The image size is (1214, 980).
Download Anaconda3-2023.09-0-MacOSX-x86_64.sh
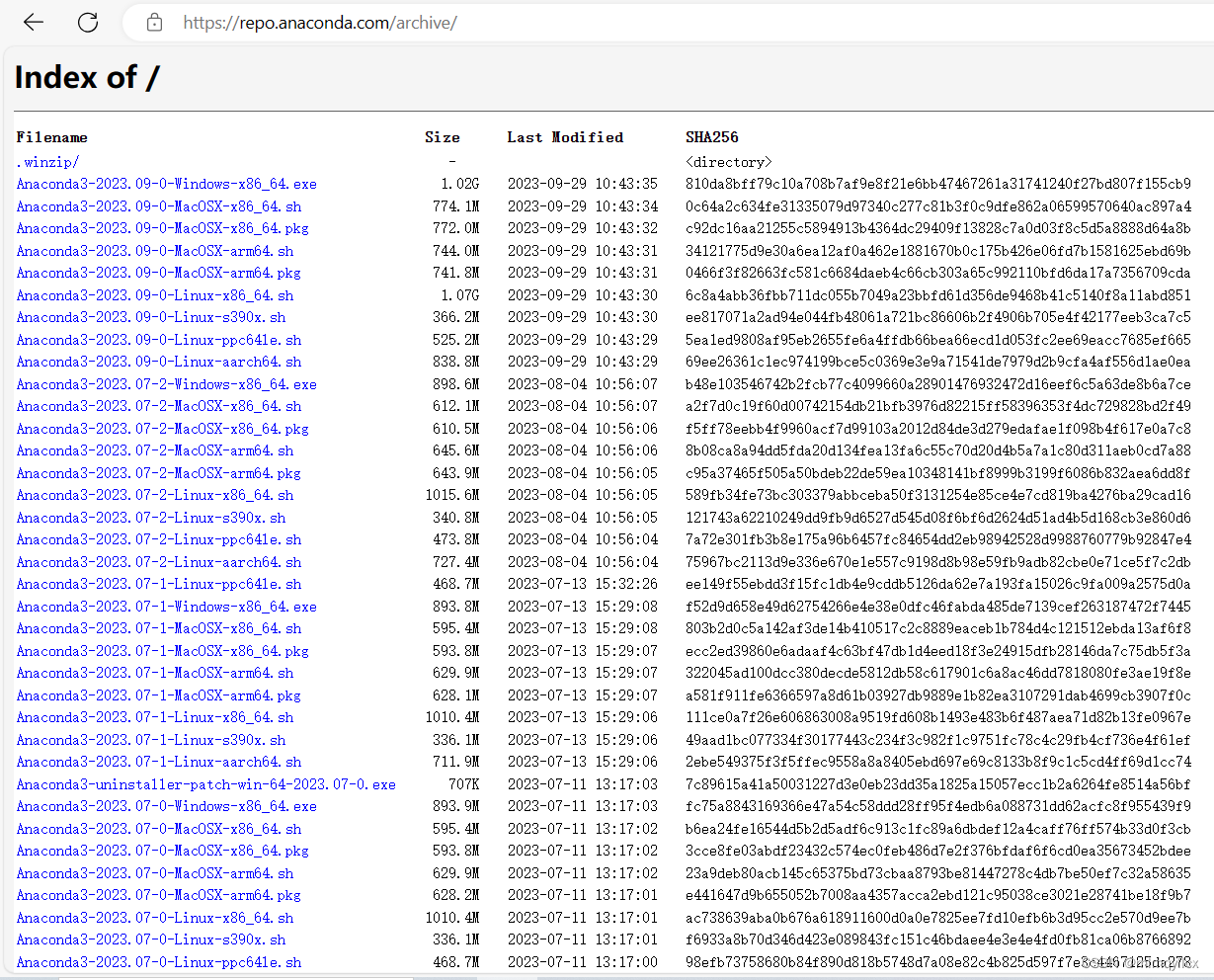click(159, 206)
